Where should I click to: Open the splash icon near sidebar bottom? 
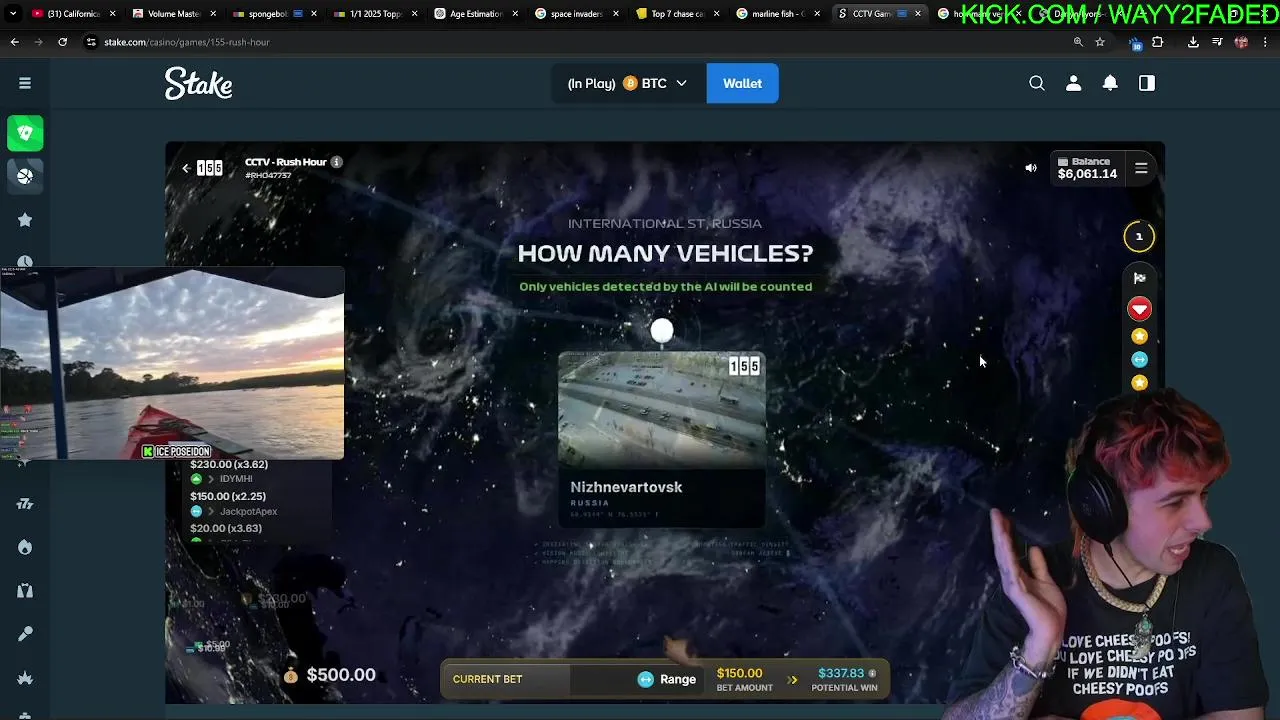point(25,678)
